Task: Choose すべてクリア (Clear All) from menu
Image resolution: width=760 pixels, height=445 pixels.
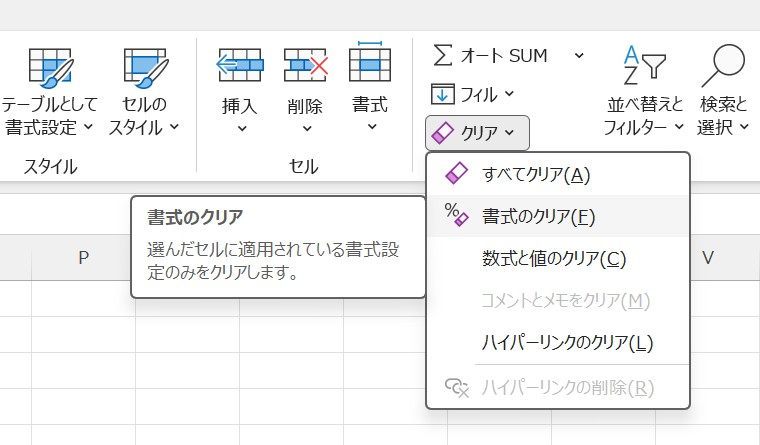Action: pos(536,175)
